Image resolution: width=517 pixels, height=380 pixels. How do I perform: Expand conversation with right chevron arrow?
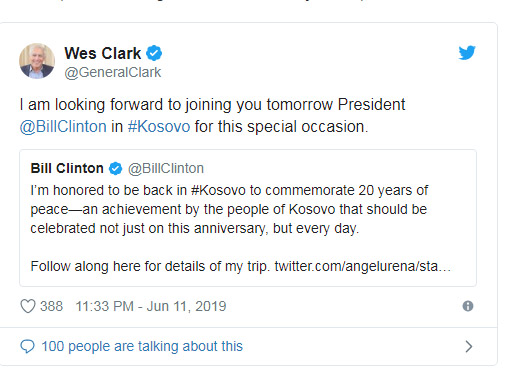469,347
